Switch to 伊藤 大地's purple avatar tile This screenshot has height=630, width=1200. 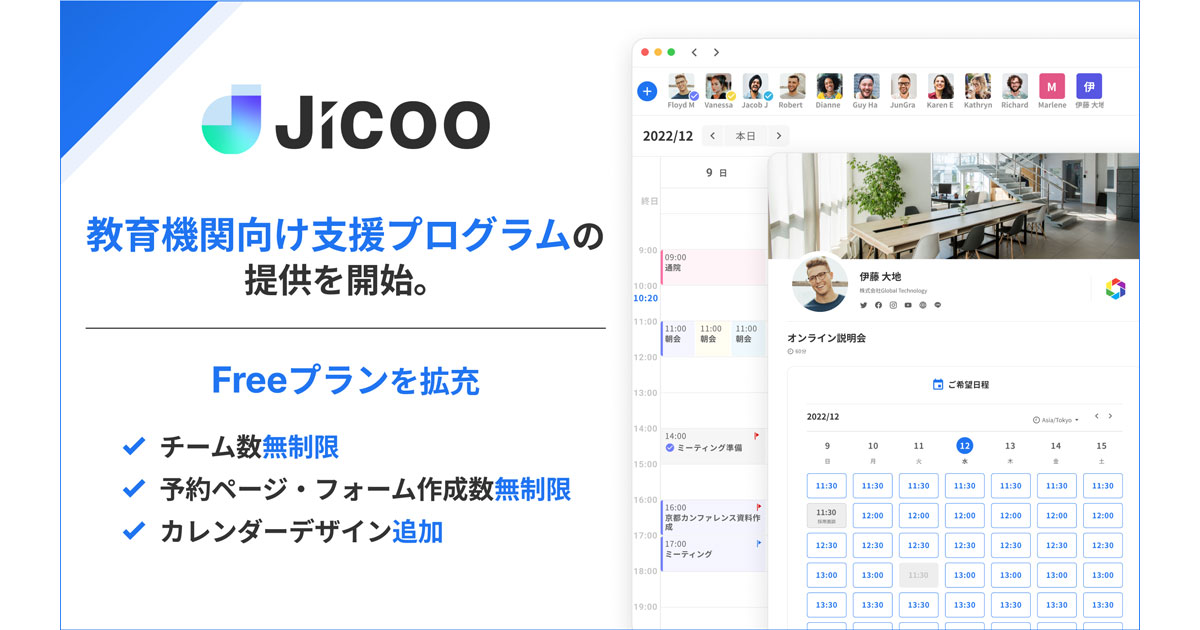[1087, 86]
